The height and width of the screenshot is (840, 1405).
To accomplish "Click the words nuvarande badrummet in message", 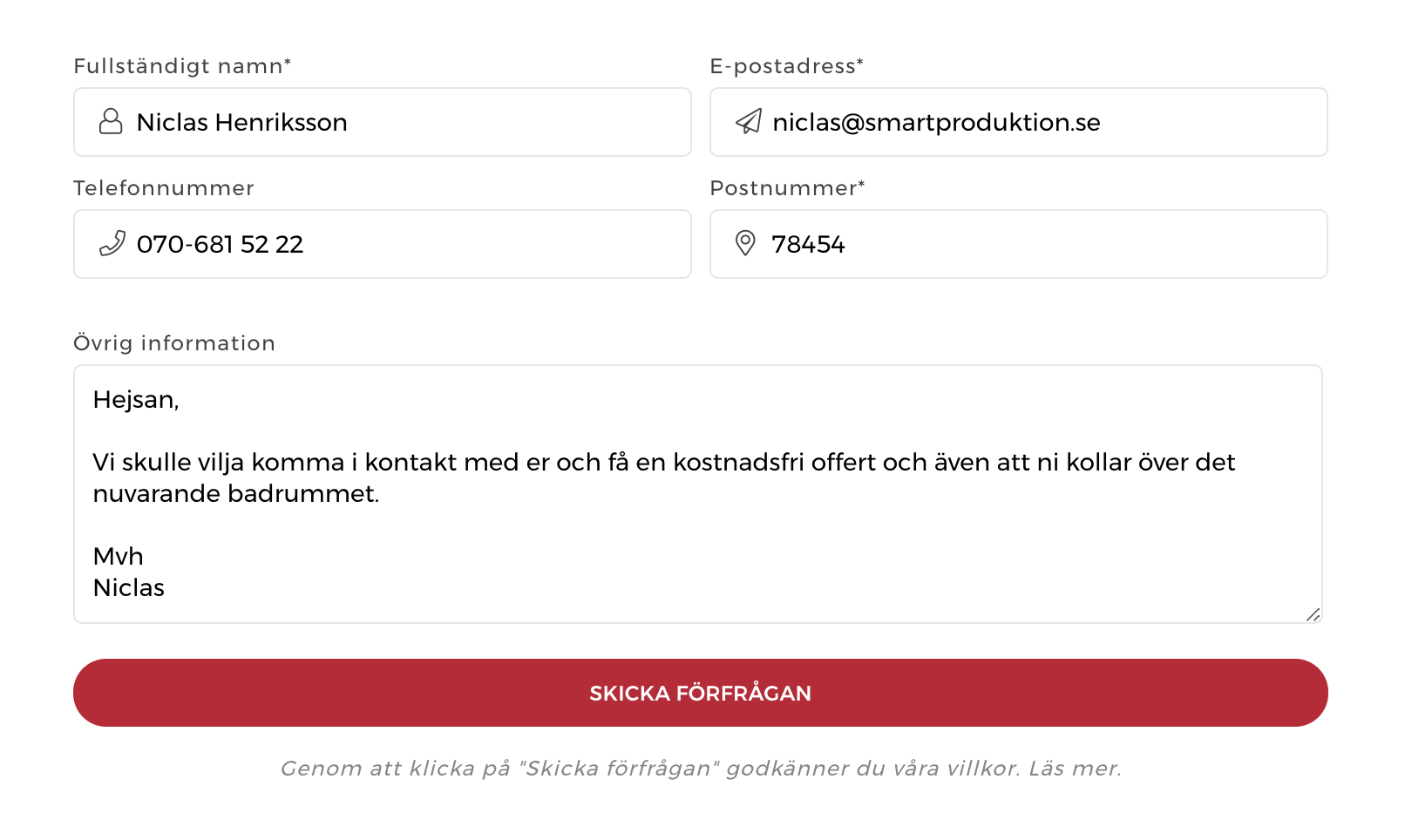I will 235,494.
